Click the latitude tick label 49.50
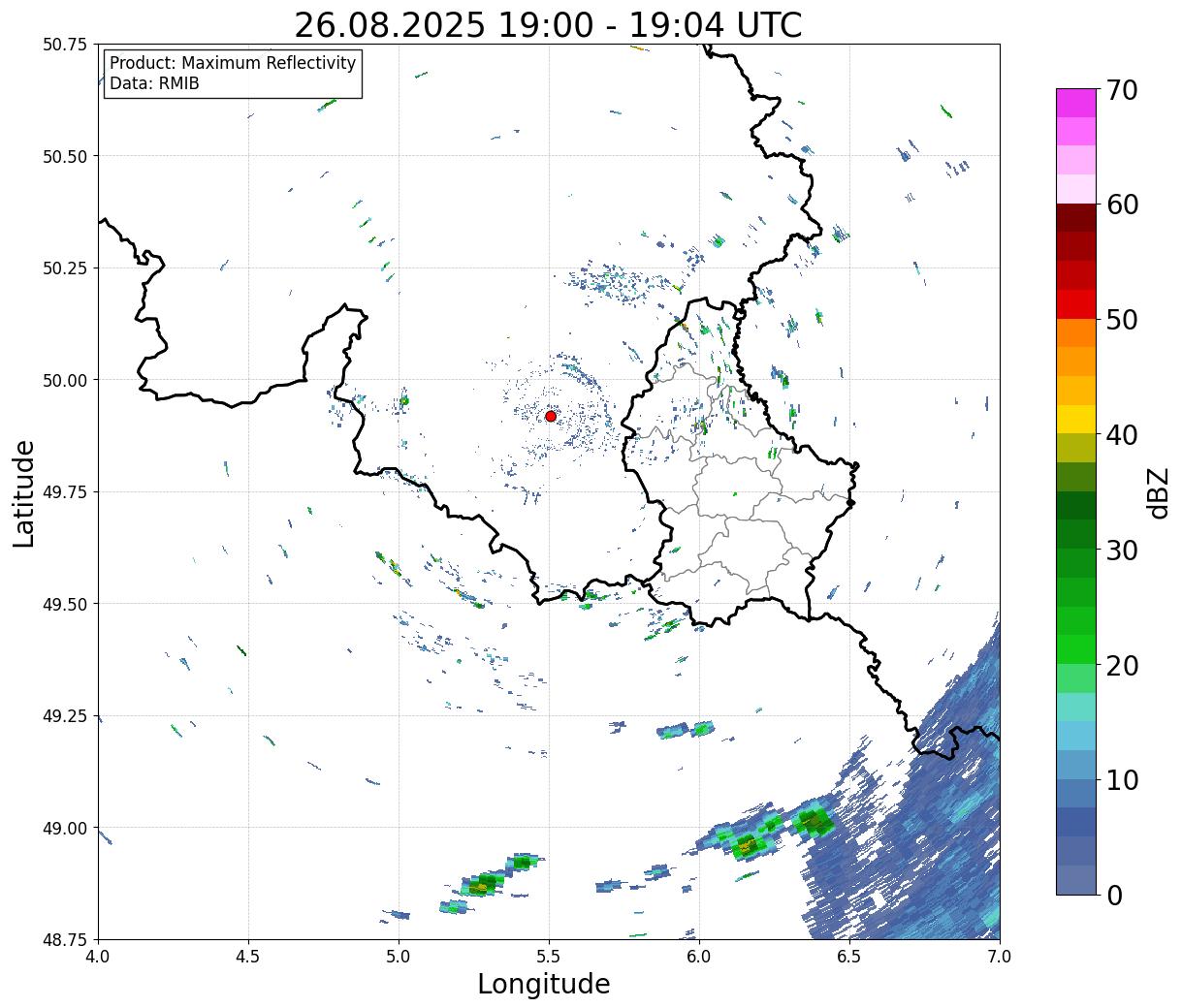 tap(65, 604)
